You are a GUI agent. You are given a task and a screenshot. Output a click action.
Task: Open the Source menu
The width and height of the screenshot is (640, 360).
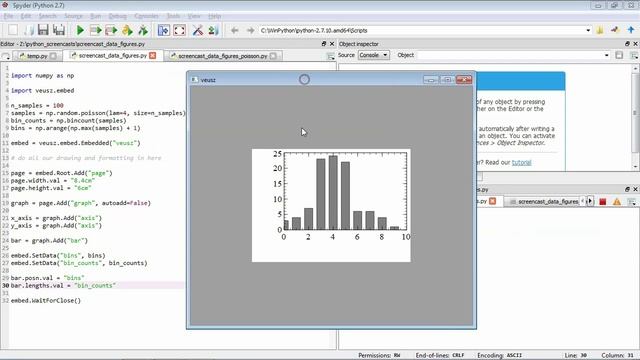[73, 16]
